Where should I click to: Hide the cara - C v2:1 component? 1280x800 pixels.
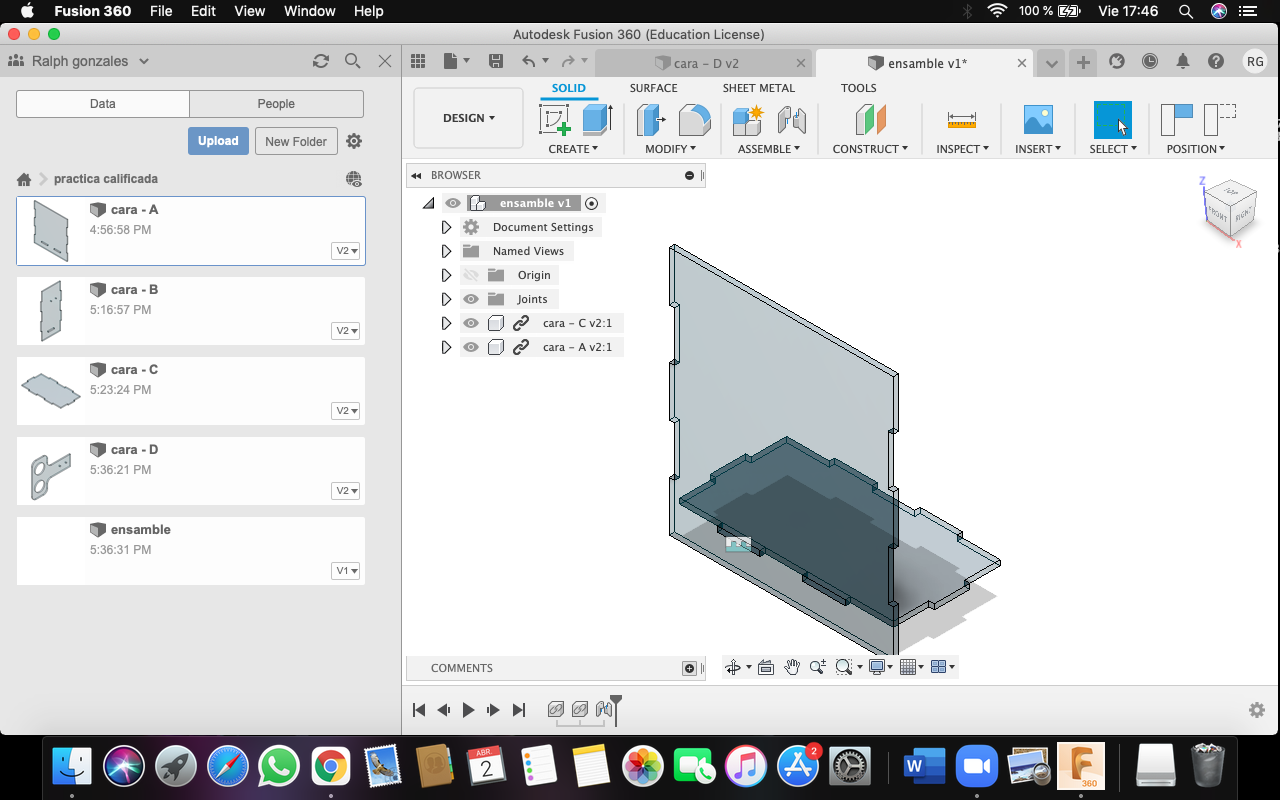pyautogui.click(x=471, y=323)
